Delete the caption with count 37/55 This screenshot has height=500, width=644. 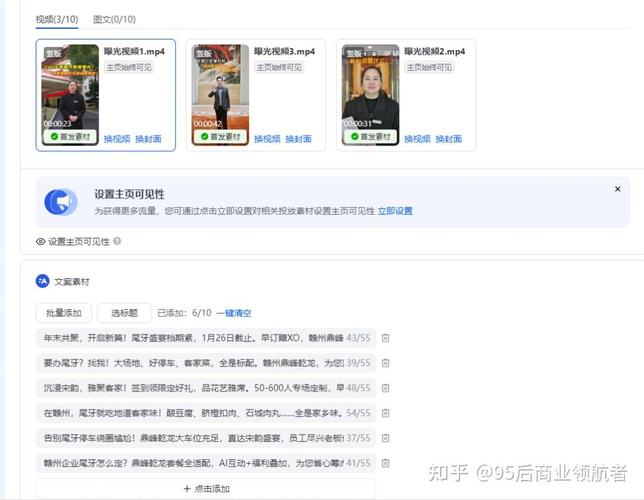(385, 438)
